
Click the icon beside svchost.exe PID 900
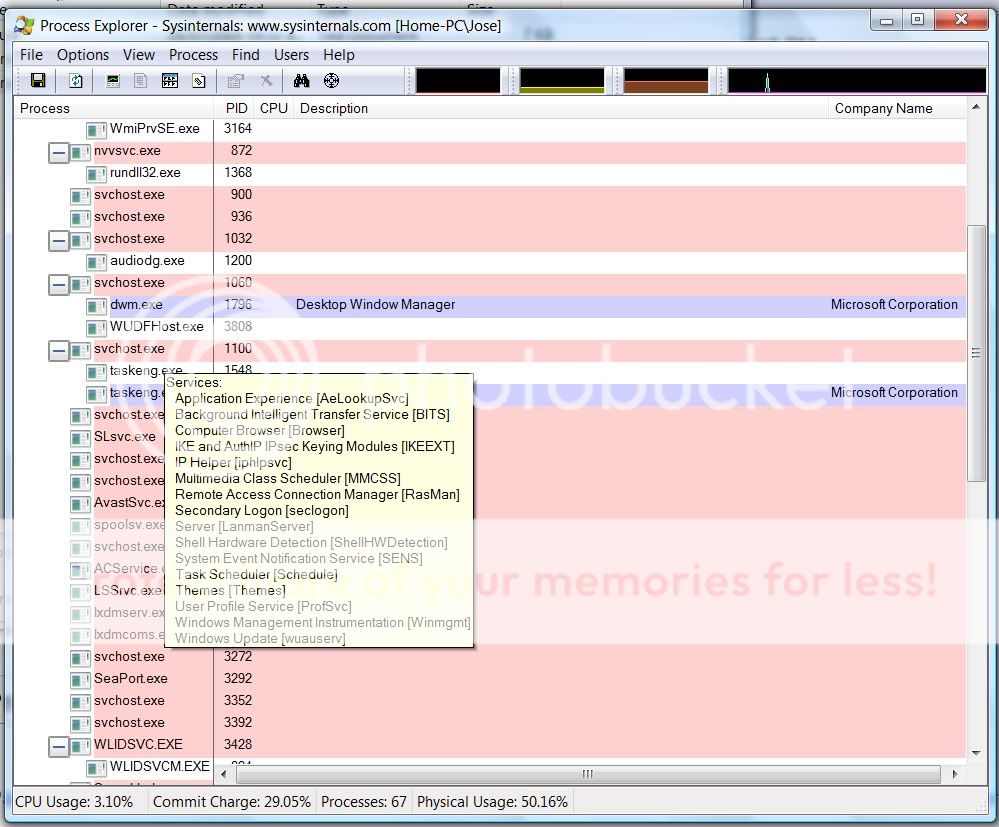(80, 196)
